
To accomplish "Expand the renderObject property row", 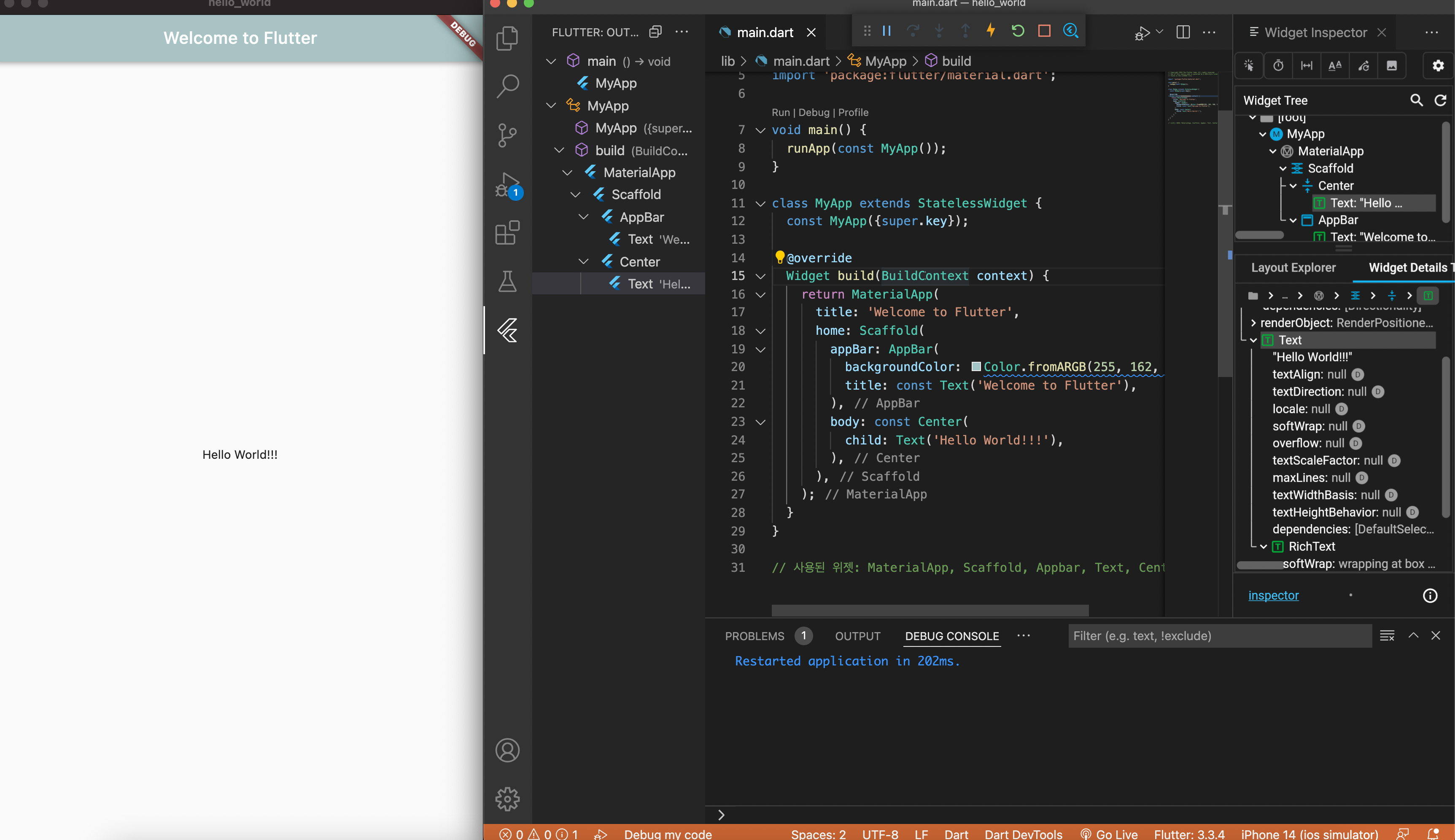I will click(x=1253, y=323).
